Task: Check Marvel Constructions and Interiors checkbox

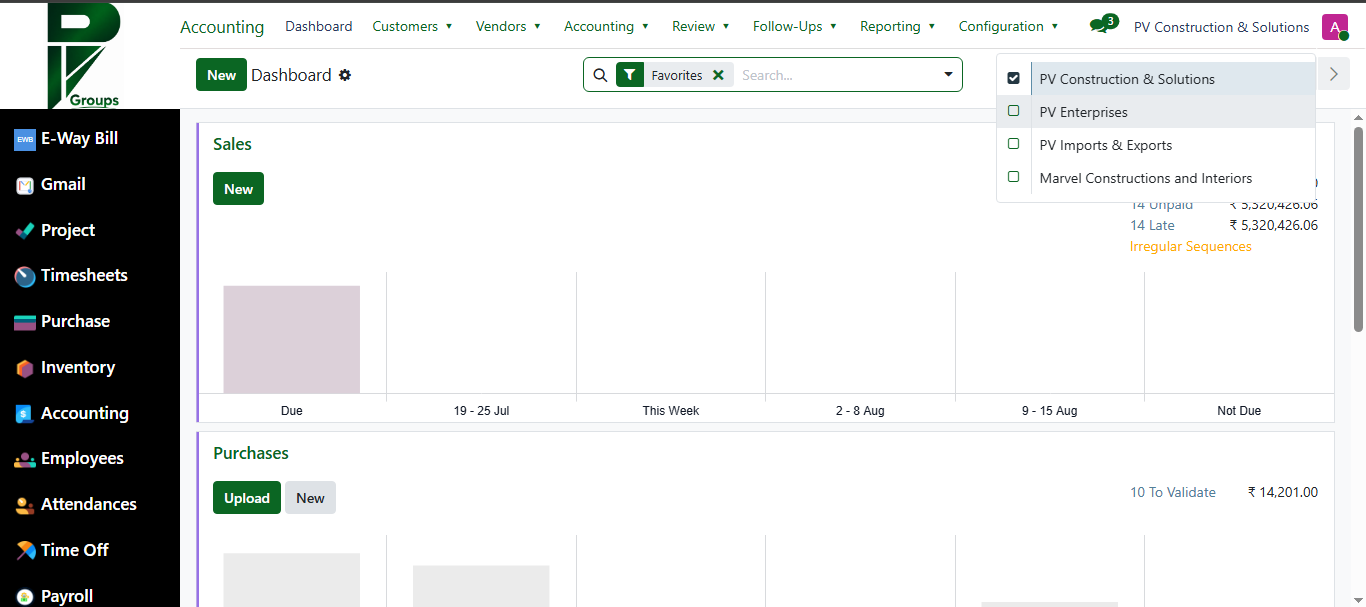Action: (x=1014, y=177)
